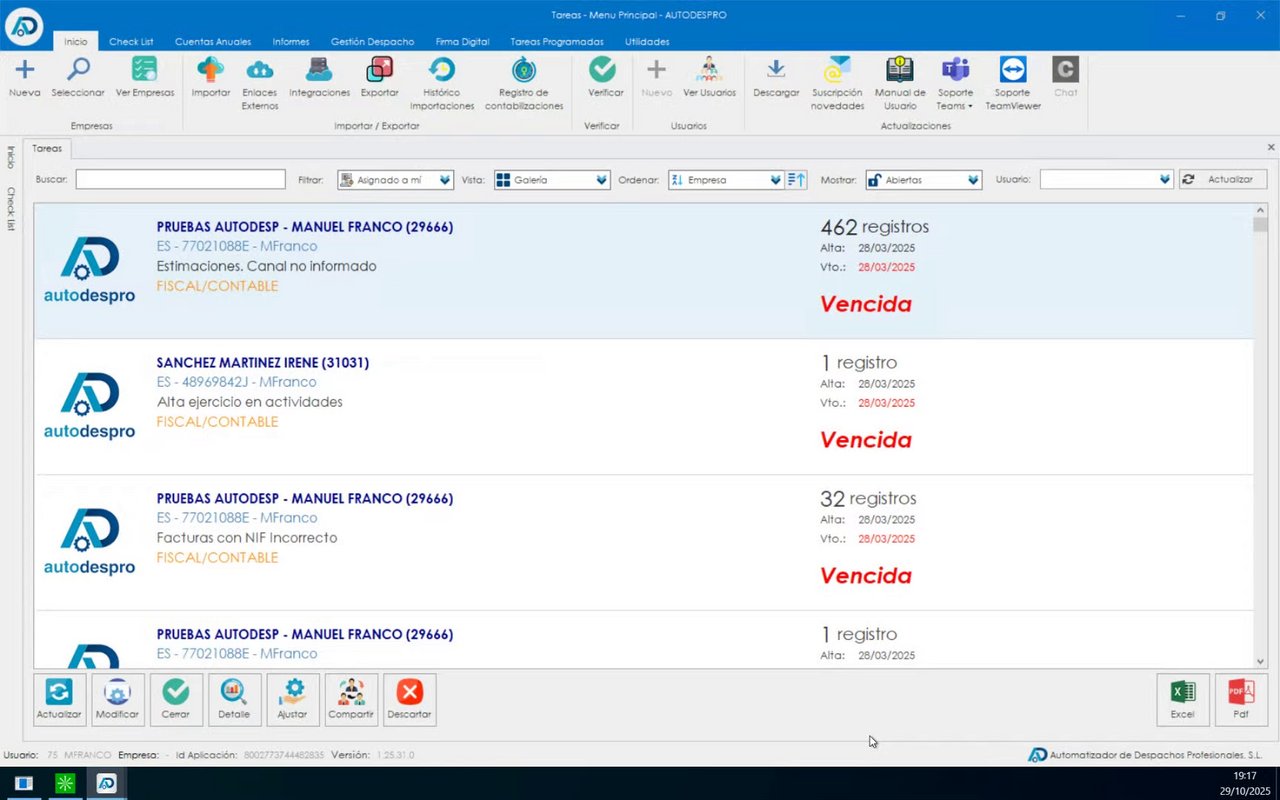Click the AutoDespro taskbar icon
1280x800 pixels.
pyautogui.click(x=106, y=783)
